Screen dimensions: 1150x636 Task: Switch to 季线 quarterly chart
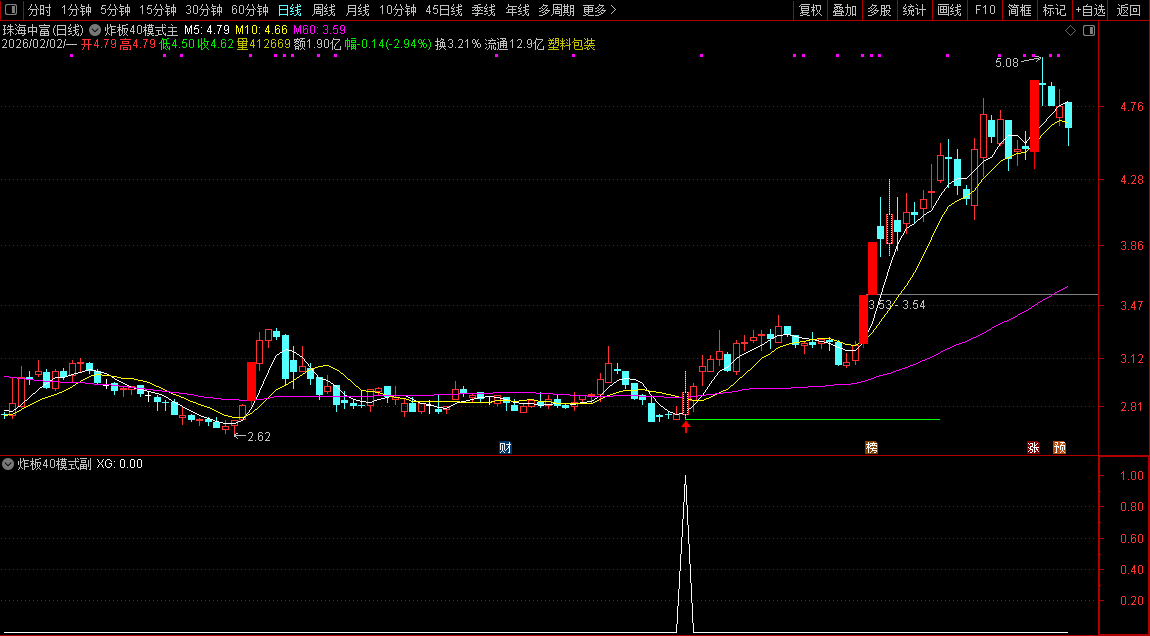pyautogui.click(x=483, y=10)
